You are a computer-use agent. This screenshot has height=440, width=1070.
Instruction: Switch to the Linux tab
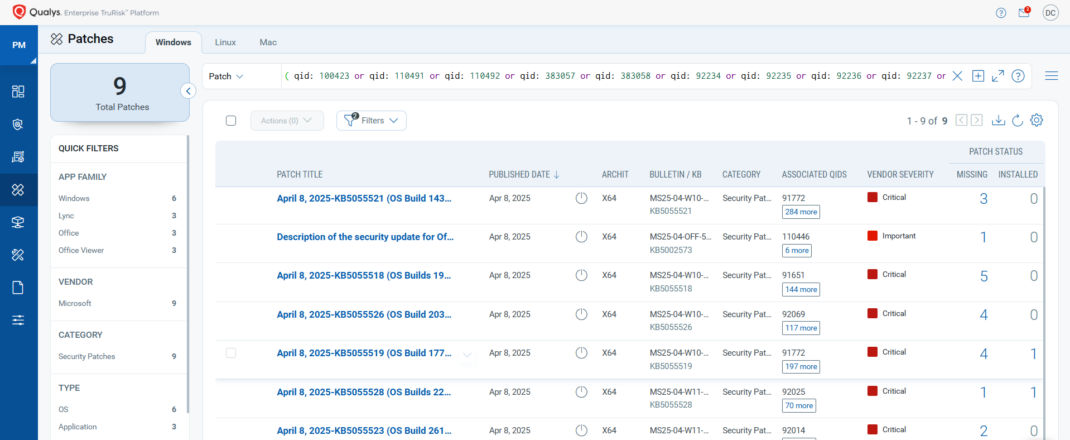tap(225, 42)
